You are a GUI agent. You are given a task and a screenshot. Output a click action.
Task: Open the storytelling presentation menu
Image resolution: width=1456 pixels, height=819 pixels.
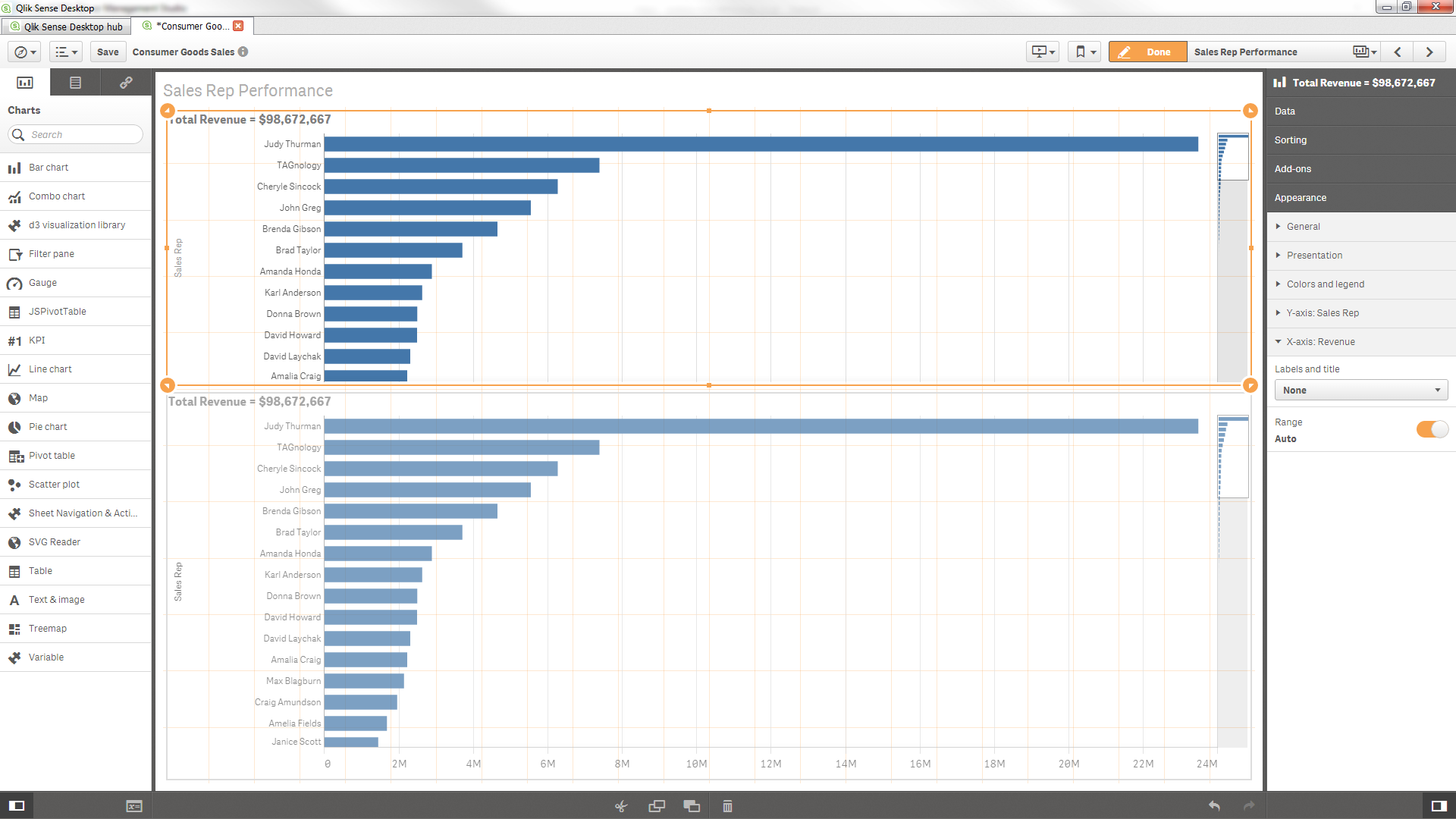tap(1043, 52)
